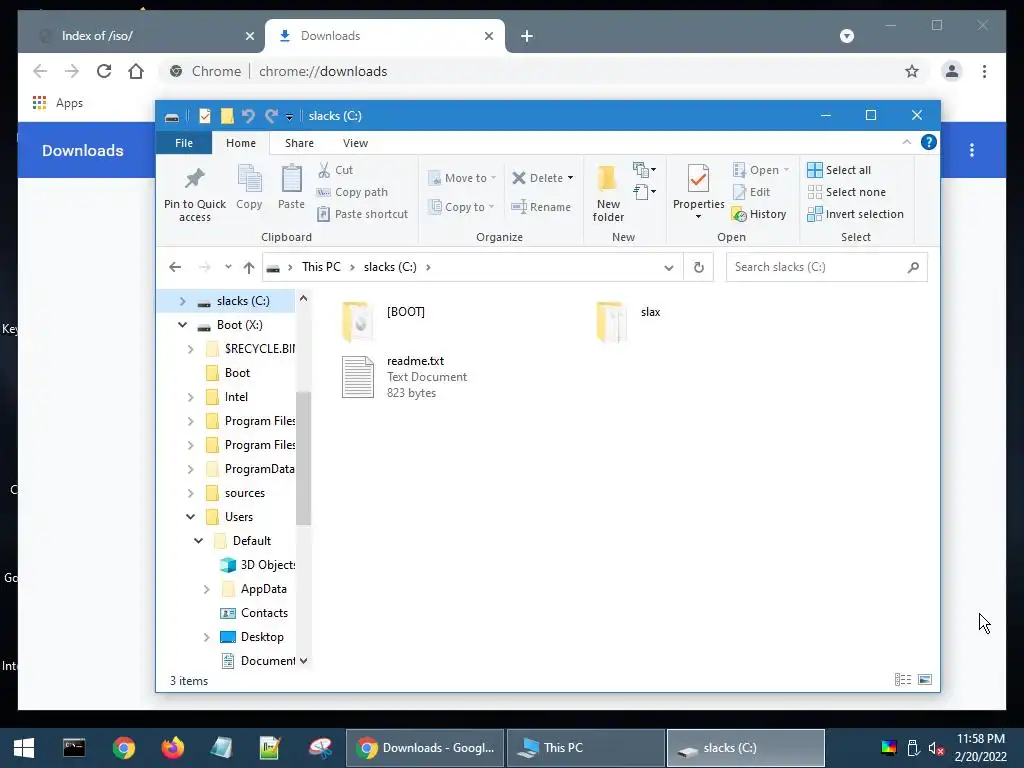Open the Delete options dropdown
This screenshot has height=768, width=1024.
[570, 178]
